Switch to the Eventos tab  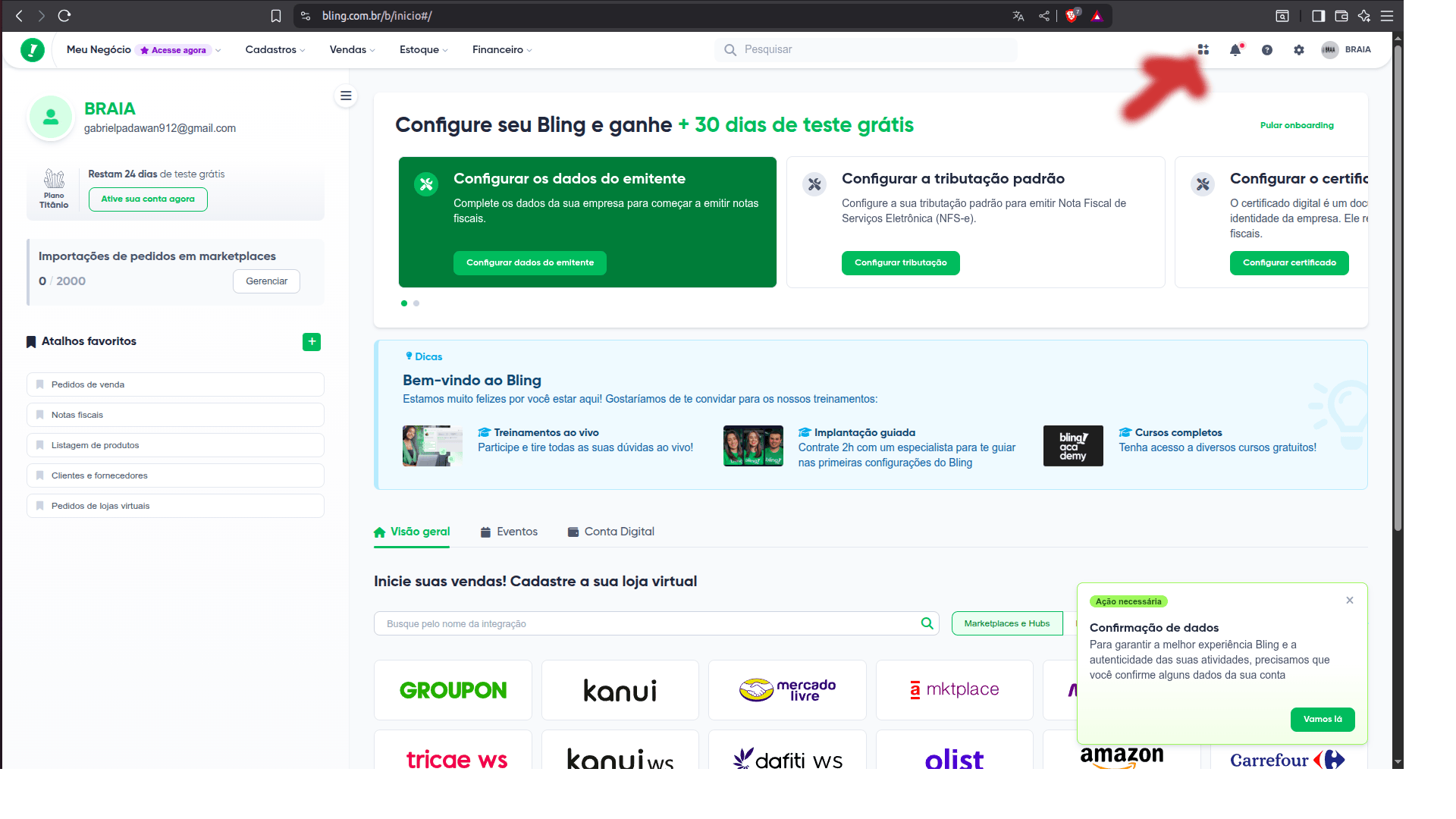point(509,532)
